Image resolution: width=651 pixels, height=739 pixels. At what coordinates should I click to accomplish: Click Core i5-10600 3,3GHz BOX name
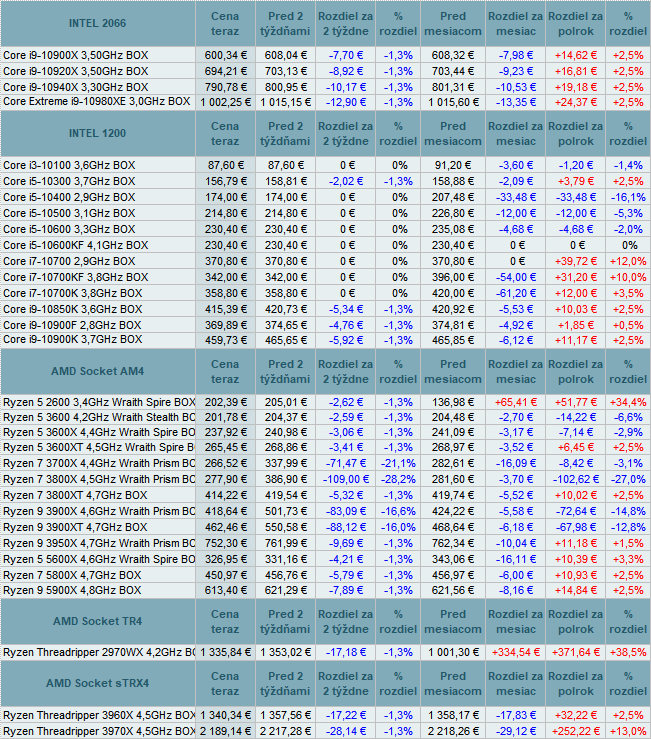pos(69,230)
